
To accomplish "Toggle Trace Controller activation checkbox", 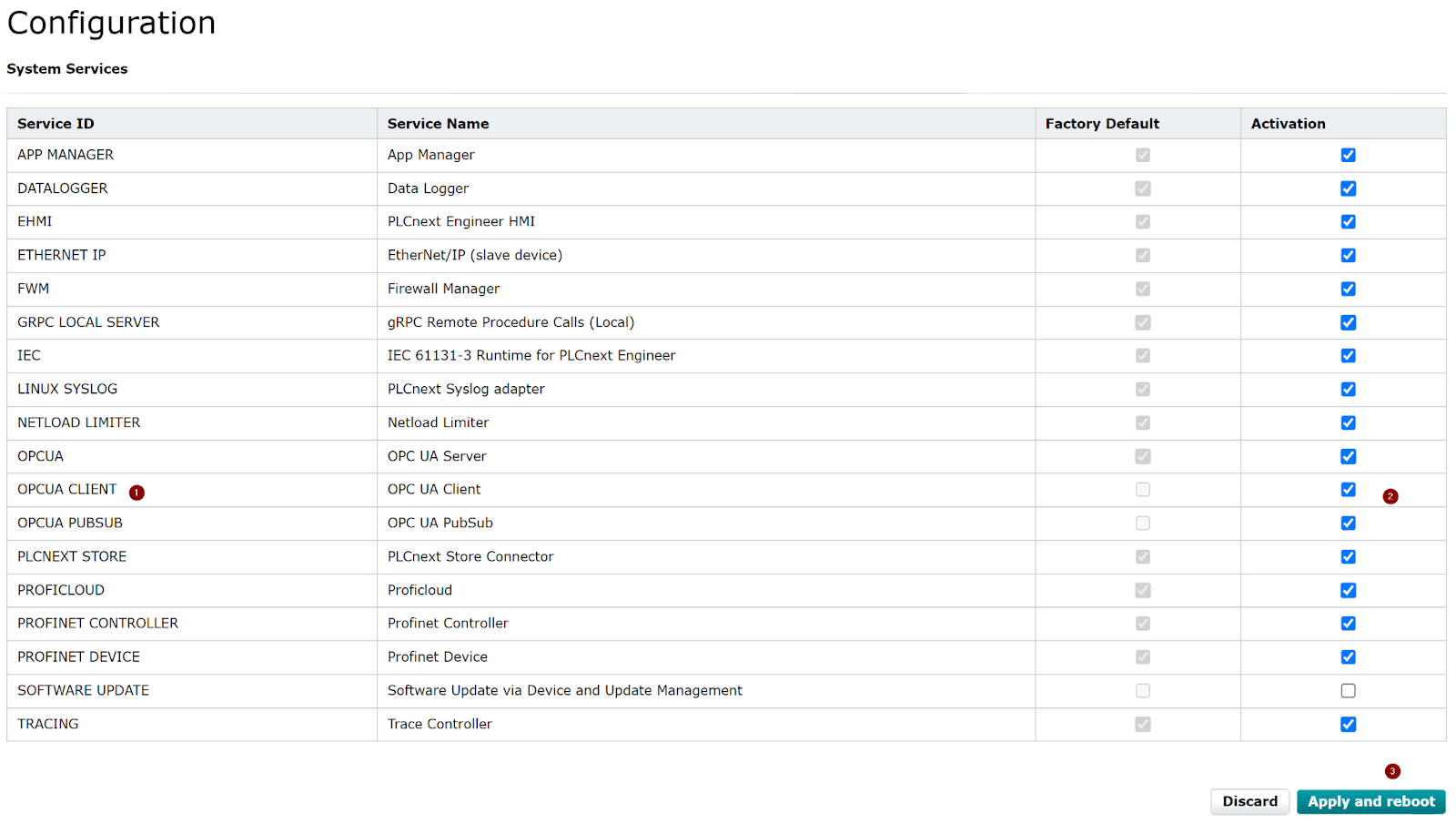I will click(1348, 725).
